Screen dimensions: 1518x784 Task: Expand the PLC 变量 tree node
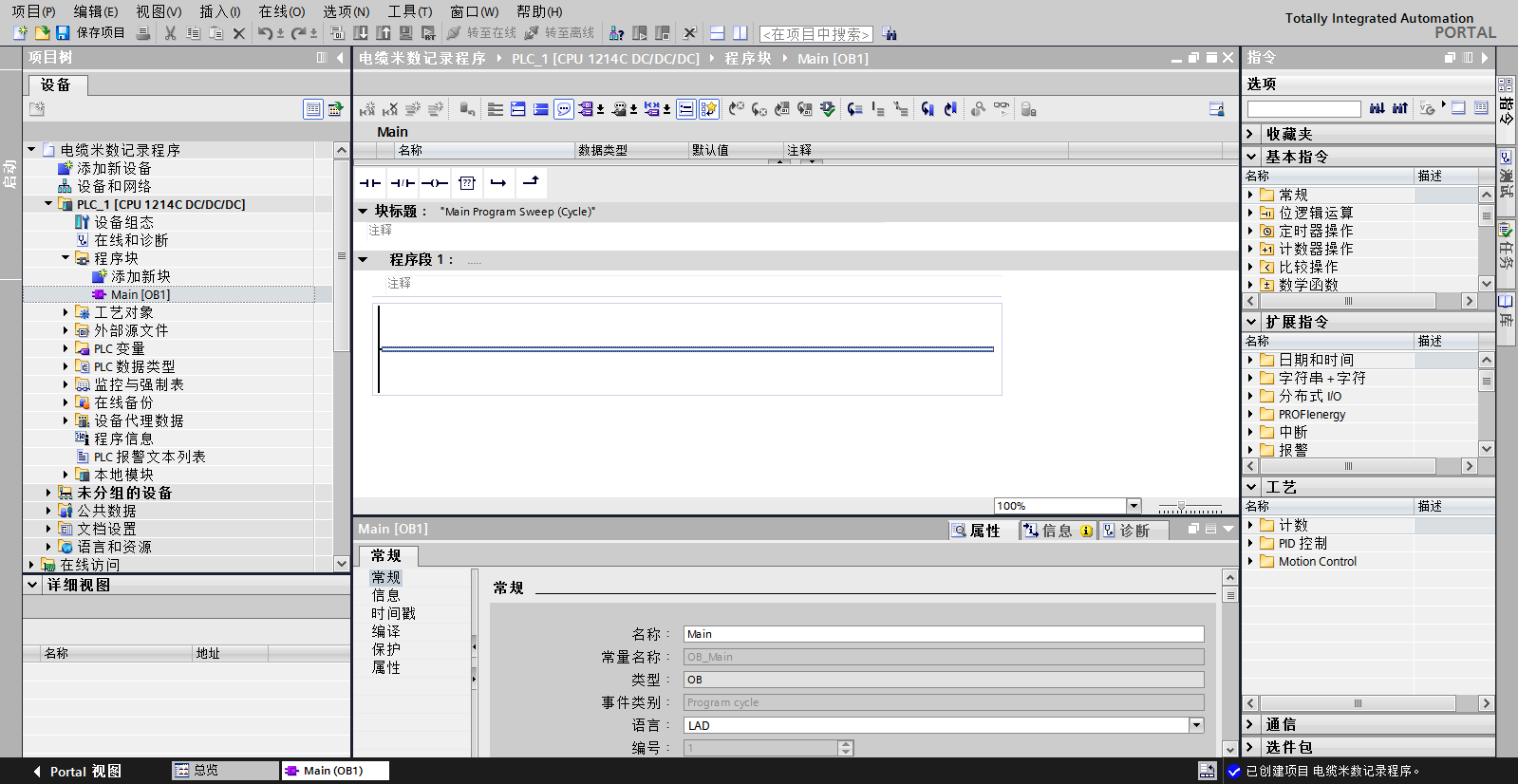(66, 348)
